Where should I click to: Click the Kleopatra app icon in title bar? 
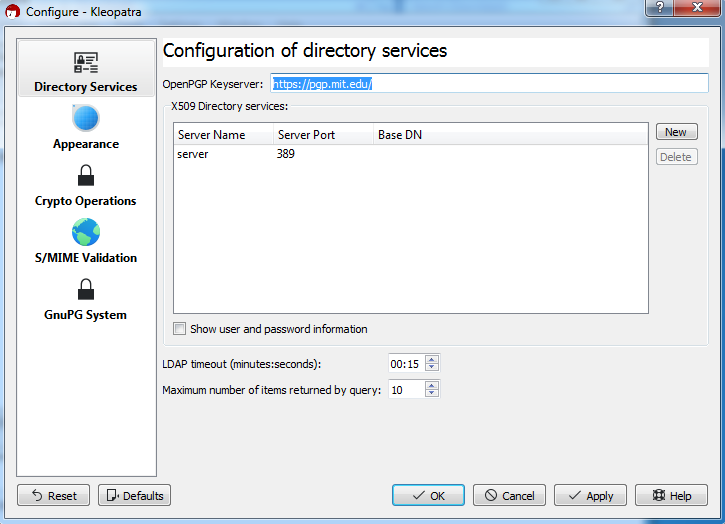(x=13, y=12)
